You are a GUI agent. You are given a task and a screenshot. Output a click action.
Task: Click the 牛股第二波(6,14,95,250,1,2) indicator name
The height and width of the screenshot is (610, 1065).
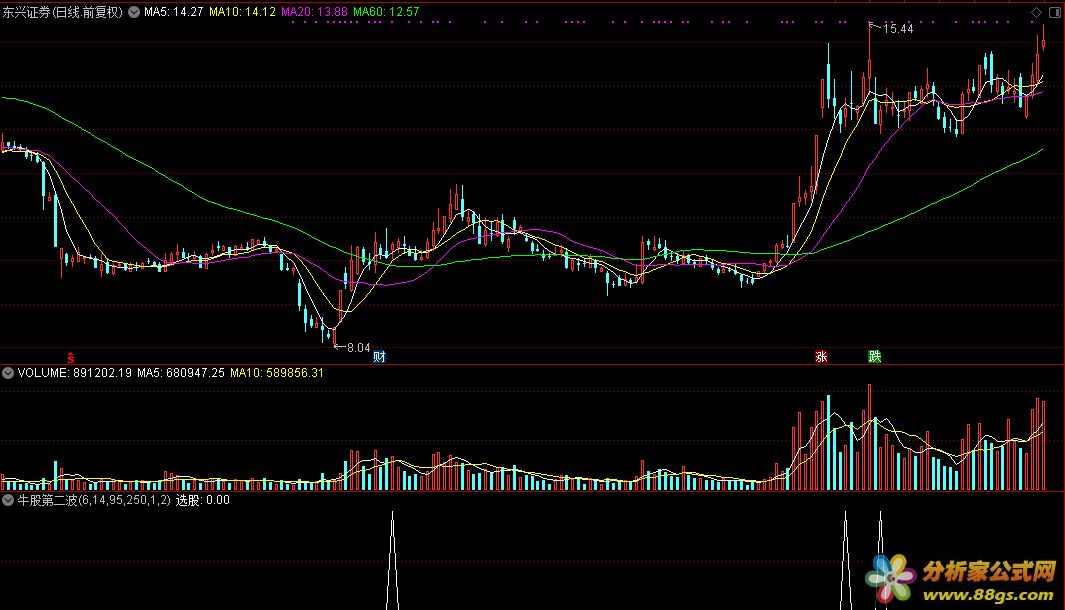point(94,500)
